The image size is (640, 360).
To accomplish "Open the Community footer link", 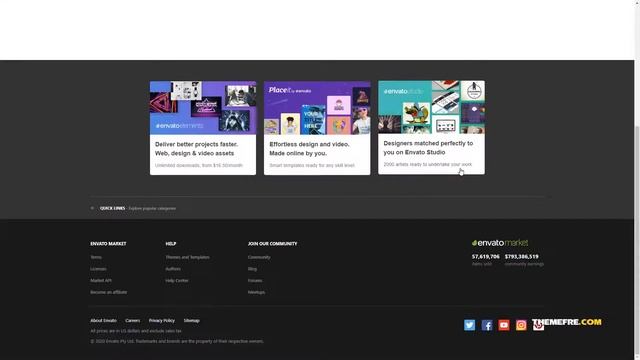I will click(259, 257).
